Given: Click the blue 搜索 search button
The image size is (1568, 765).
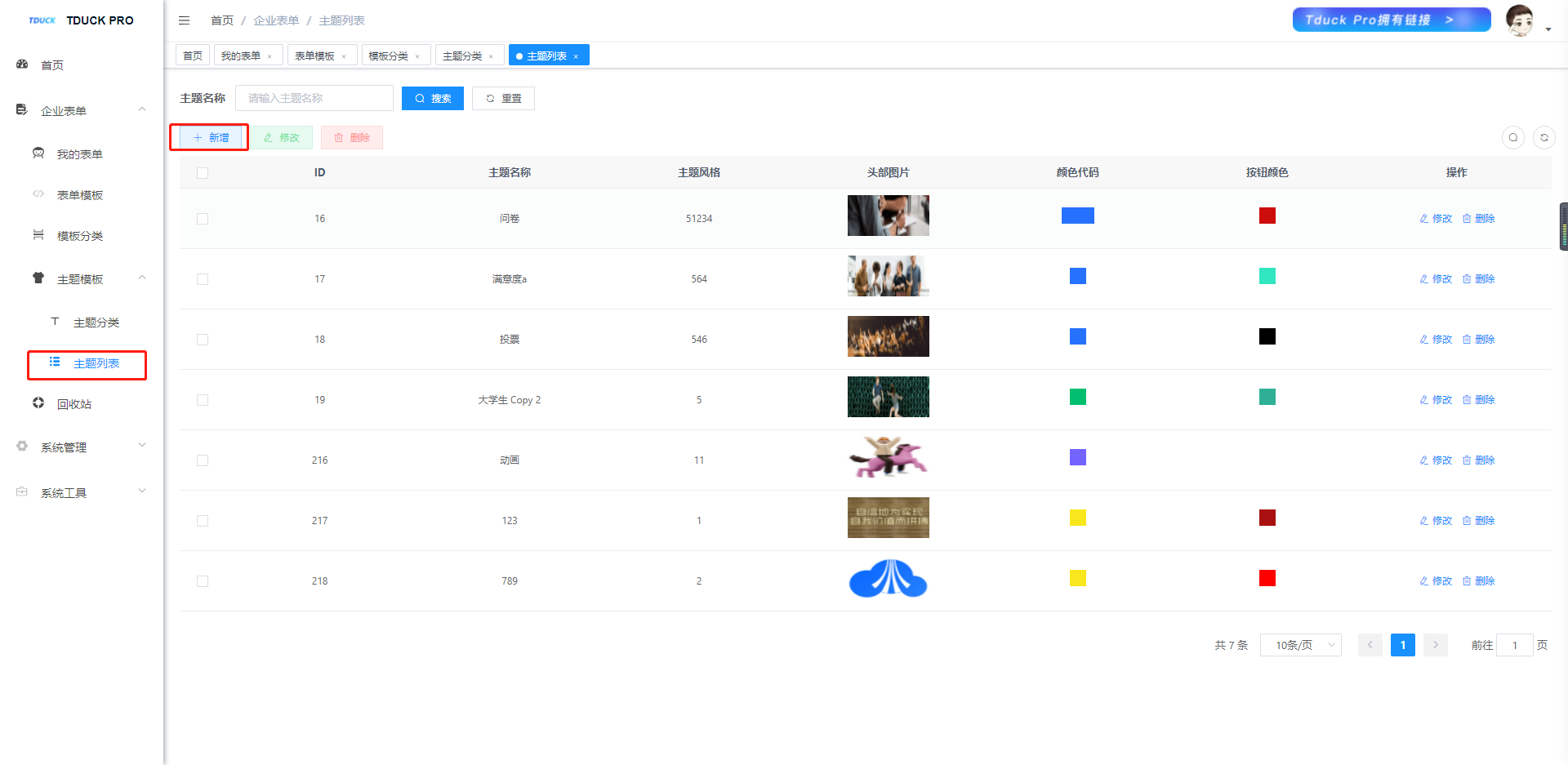Looking at the screenshot, I should tap(432, 99).
